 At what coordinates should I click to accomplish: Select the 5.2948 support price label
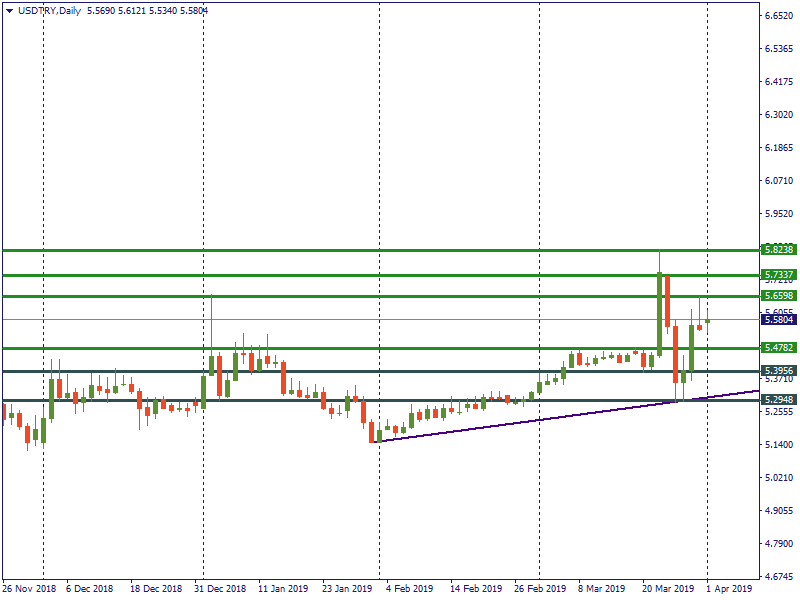[x=778, y=400]
